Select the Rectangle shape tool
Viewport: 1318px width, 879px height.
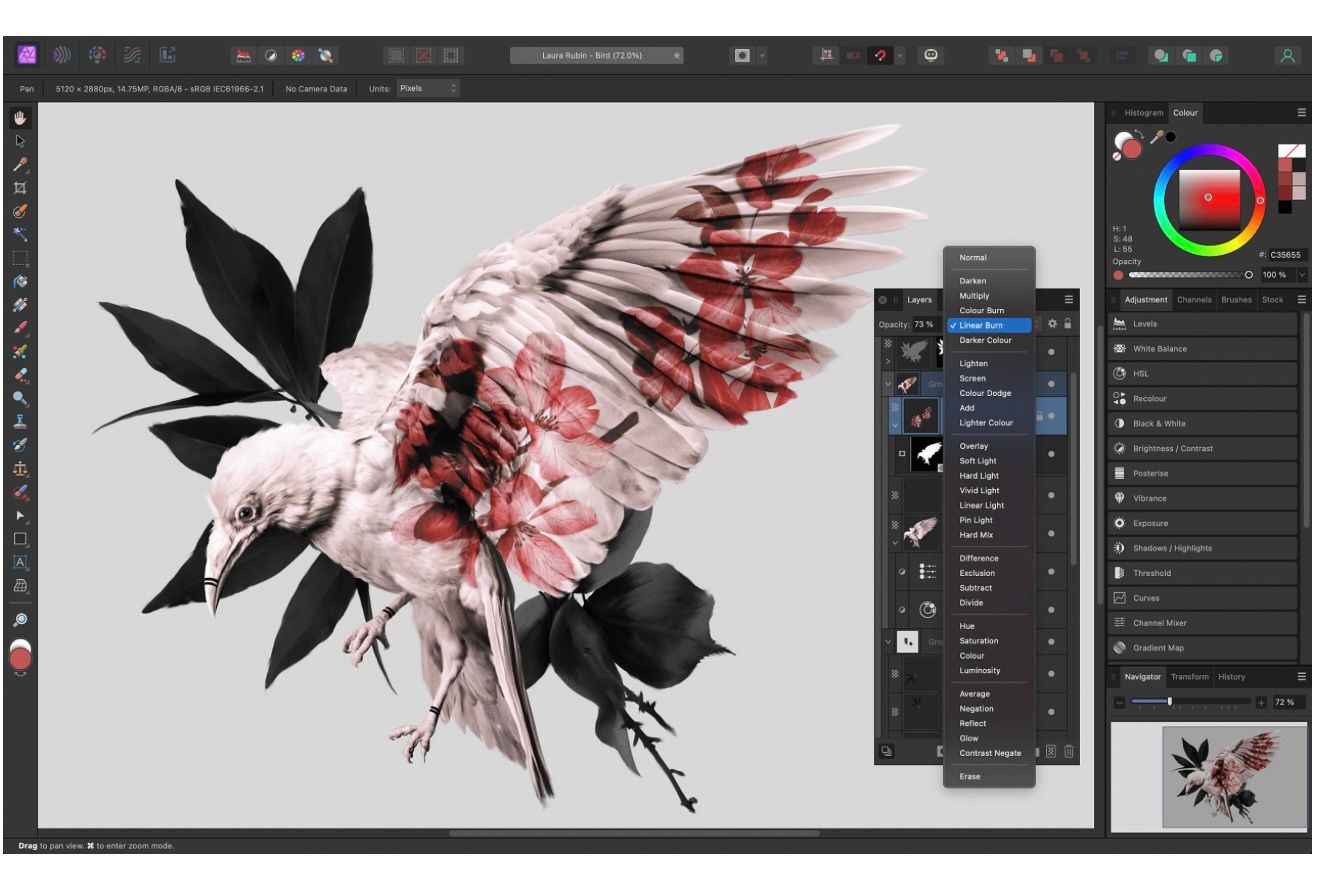(20, 539)
